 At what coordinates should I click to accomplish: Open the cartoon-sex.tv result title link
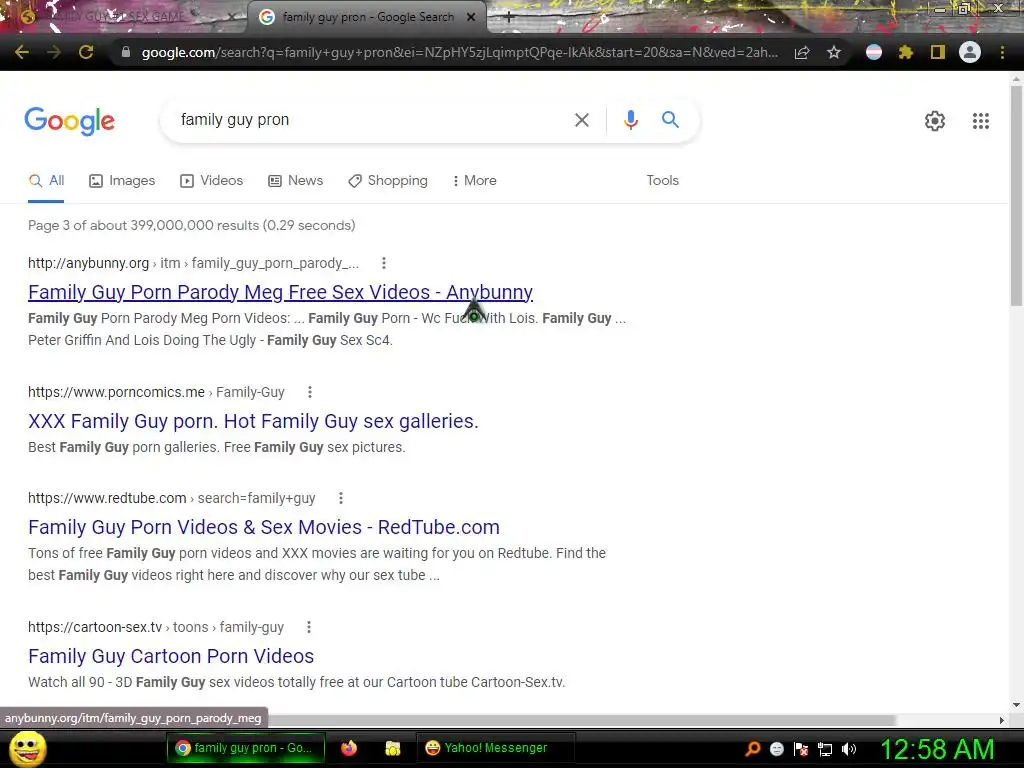pyautogui.click(x=171, y=656)
